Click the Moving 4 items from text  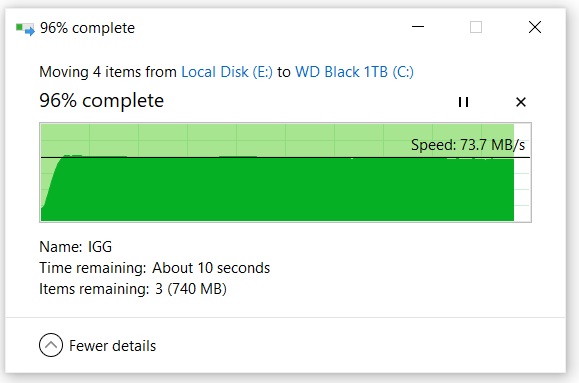[108, 72]
